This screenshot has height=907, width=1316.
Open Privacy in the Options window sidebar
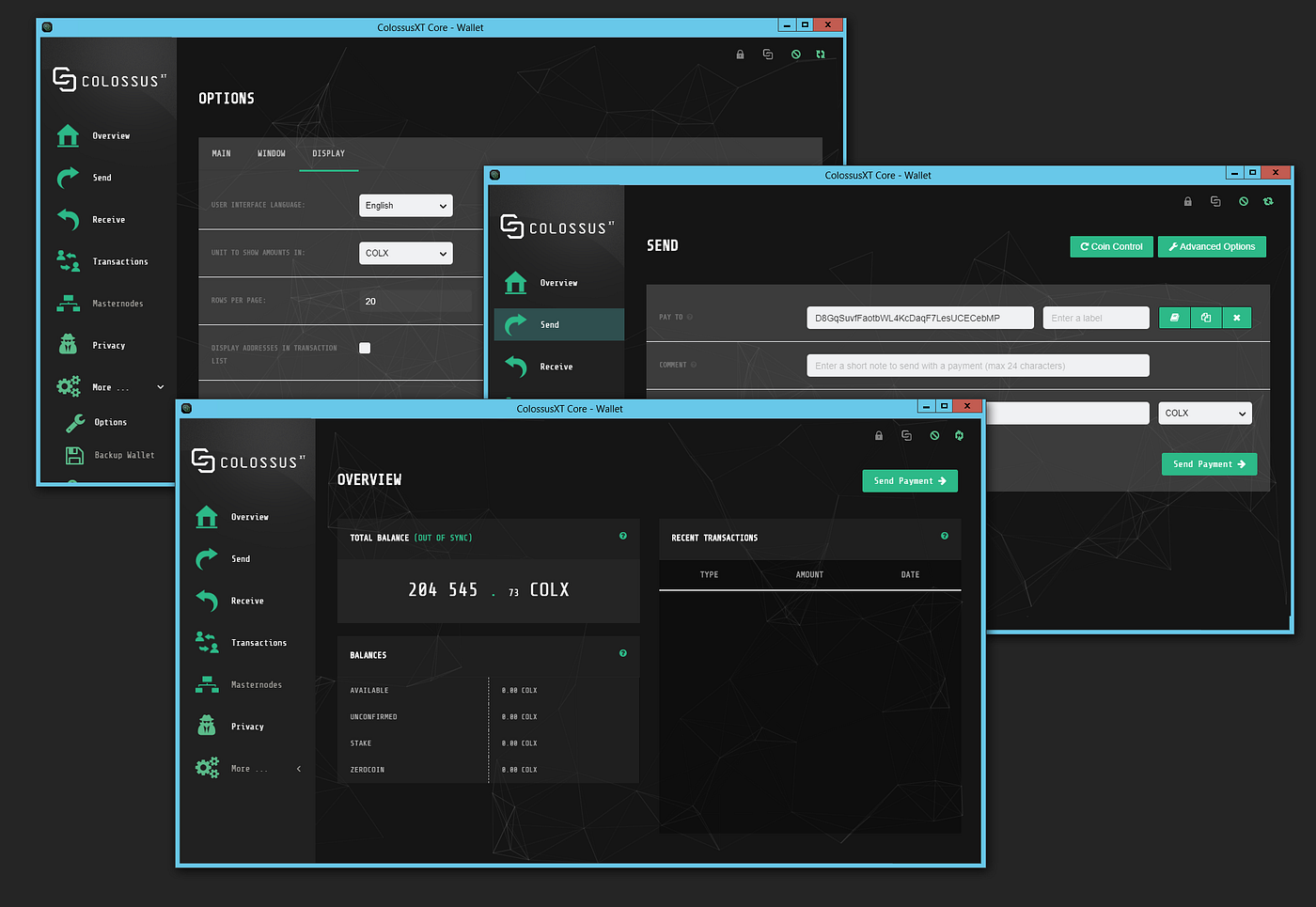point(94,345)
